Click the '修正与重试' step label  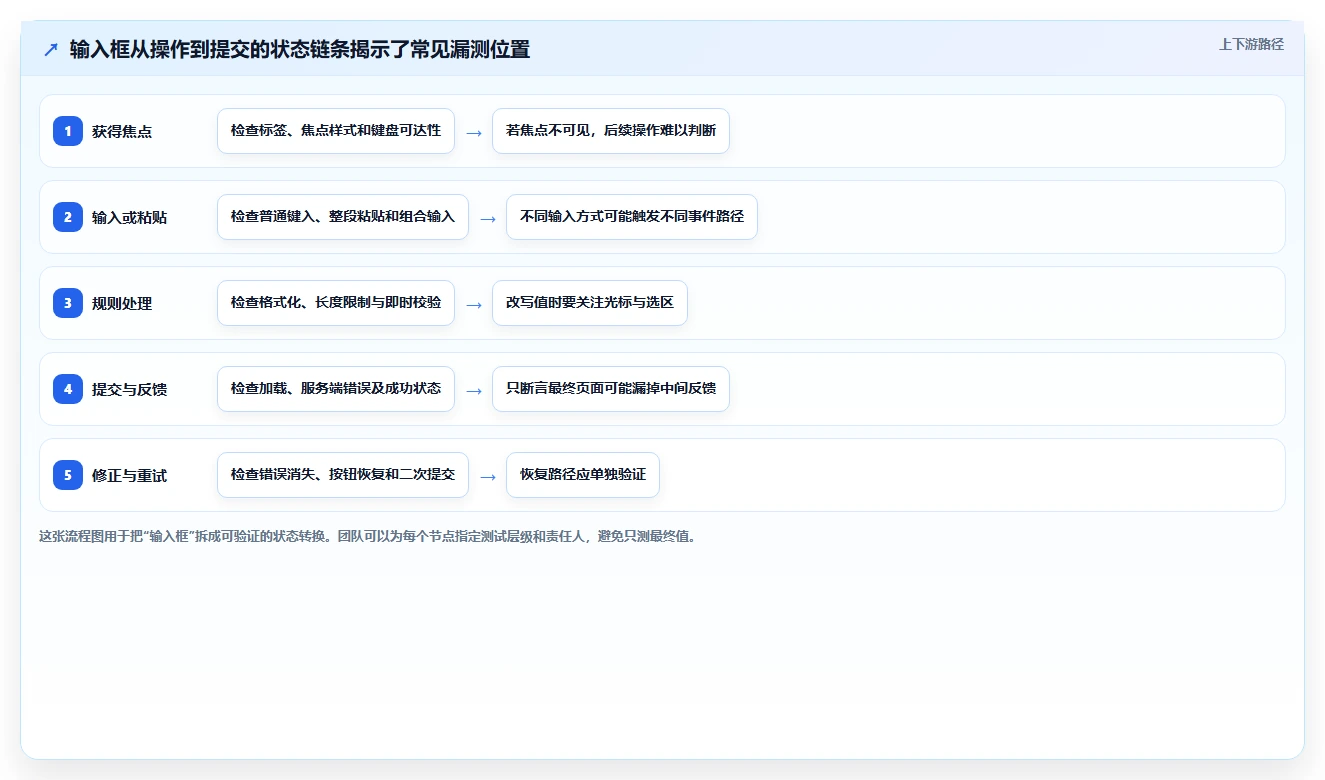tap(129, 475)
